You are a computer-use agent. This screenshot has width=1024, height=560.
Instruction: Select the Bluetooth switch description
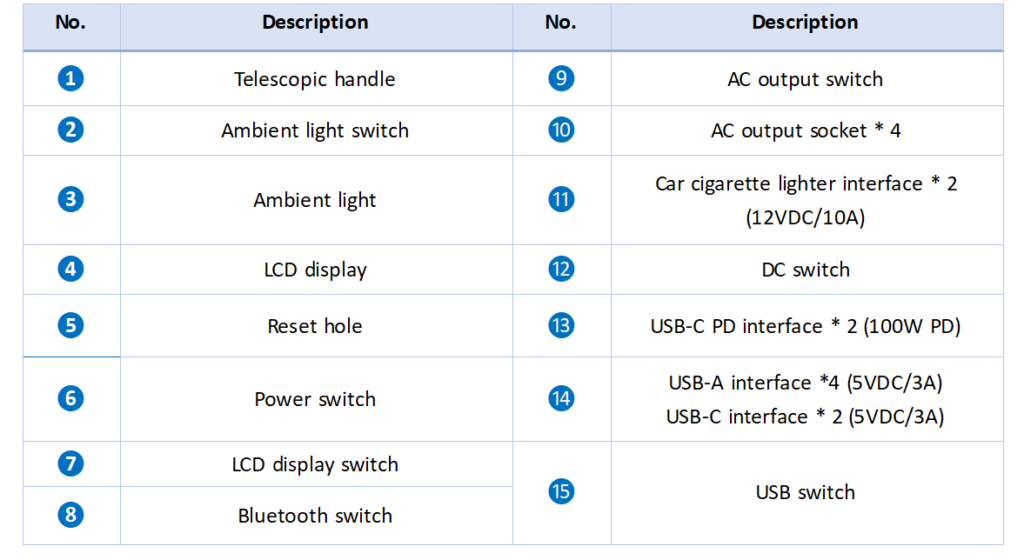point(315,516)
